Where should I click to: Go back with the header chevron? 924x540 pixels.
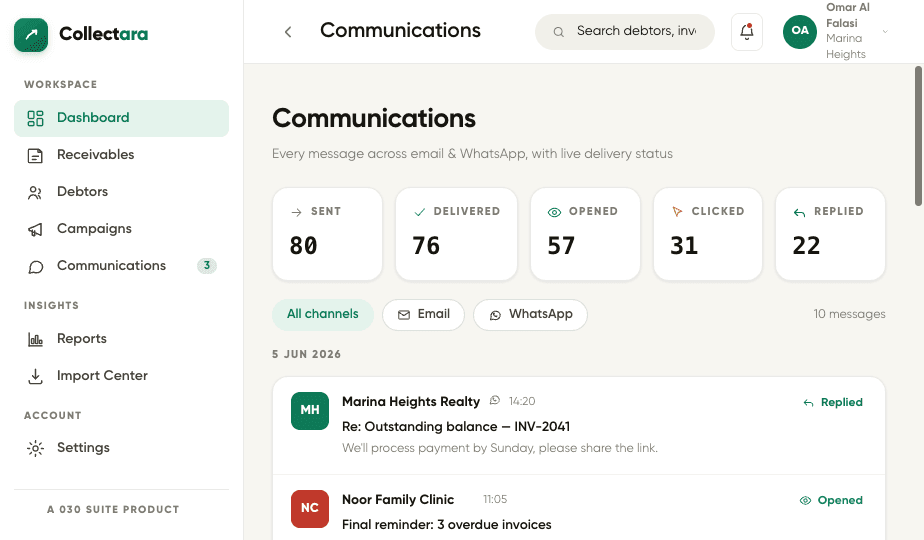tap(288, 32)
